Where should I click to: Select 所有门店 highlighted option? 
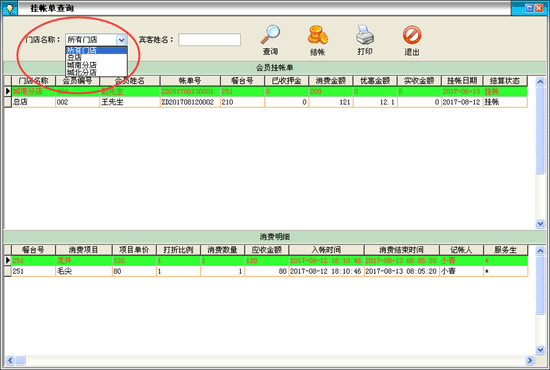tap(82, 50)
